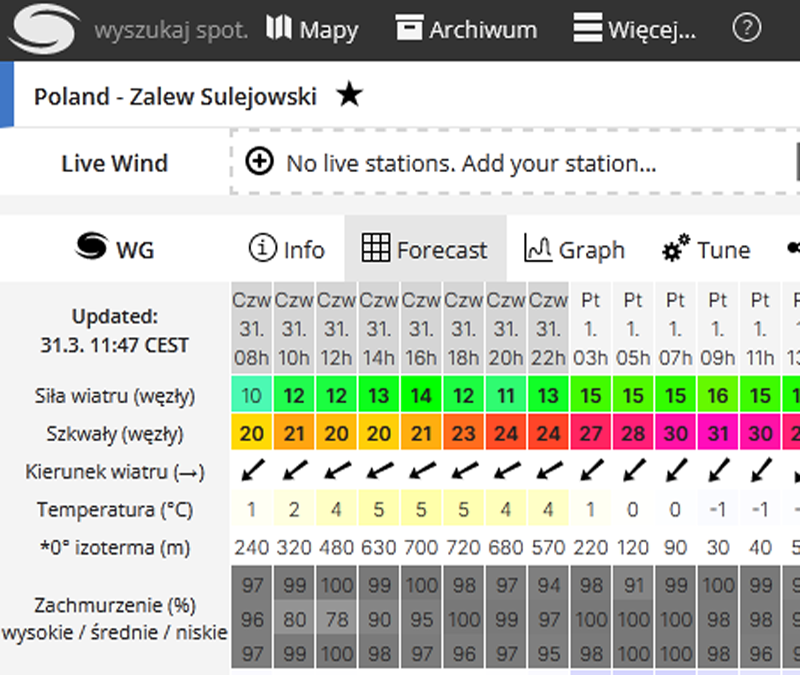Screen dimensions: 800x675
Task: Select the gust 31 magenta cell
Action: pyautogui.click(x=718, y=433)
